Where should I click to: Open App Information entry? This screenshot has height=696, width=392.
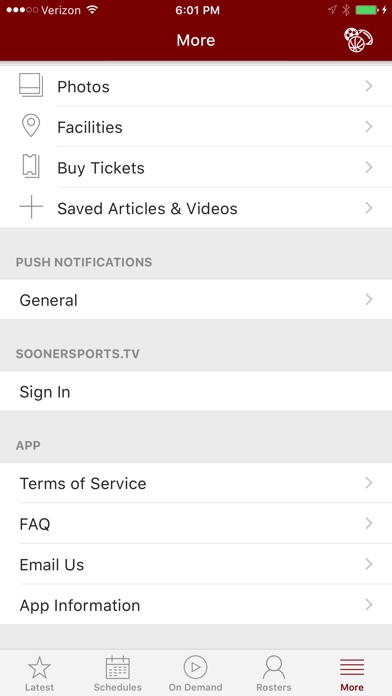point(196,605)
